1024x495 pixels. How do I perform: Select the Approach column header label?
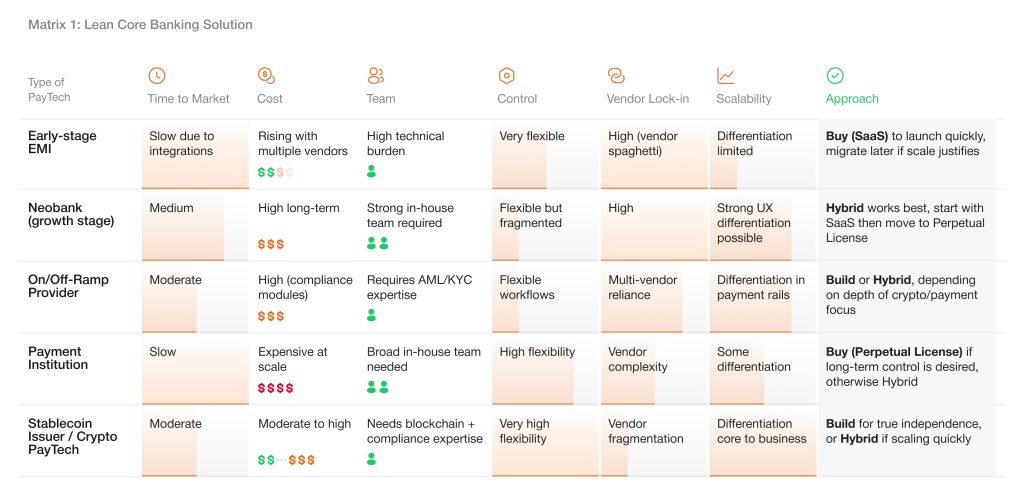(x=852, y=99)
